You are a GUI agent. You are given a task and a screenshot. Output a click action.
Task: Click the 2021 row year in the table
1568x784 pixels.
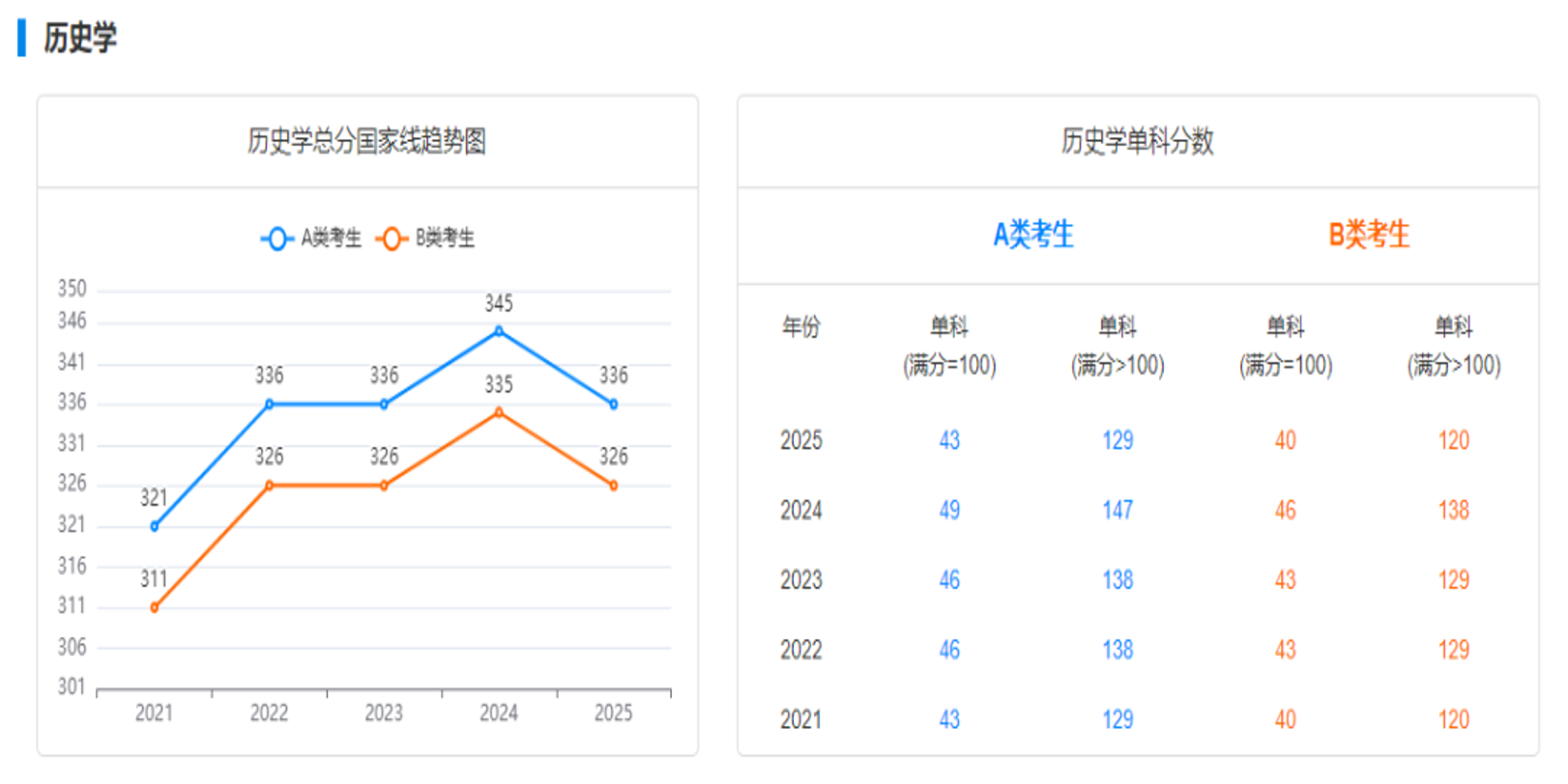pos(800,720)
